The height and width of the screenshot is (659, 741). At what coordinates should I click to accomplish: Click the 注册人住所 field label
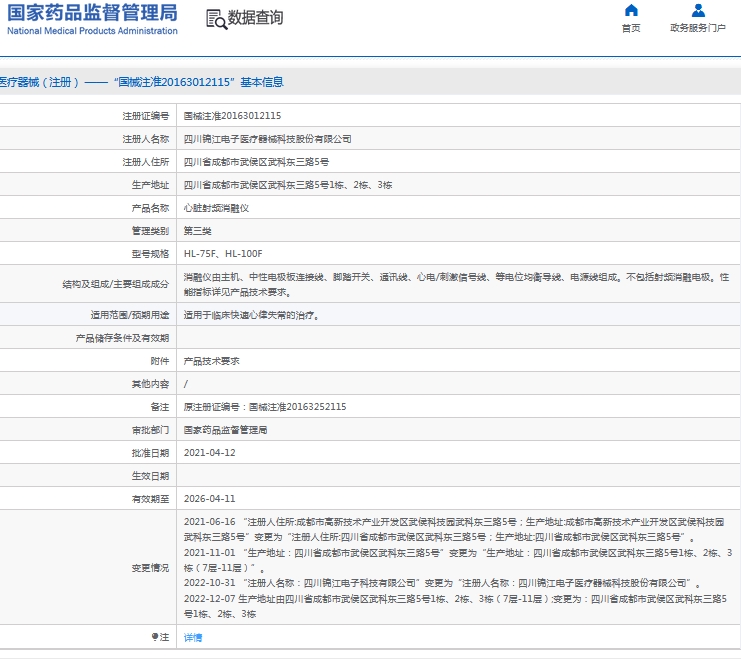tap(146, 162)
